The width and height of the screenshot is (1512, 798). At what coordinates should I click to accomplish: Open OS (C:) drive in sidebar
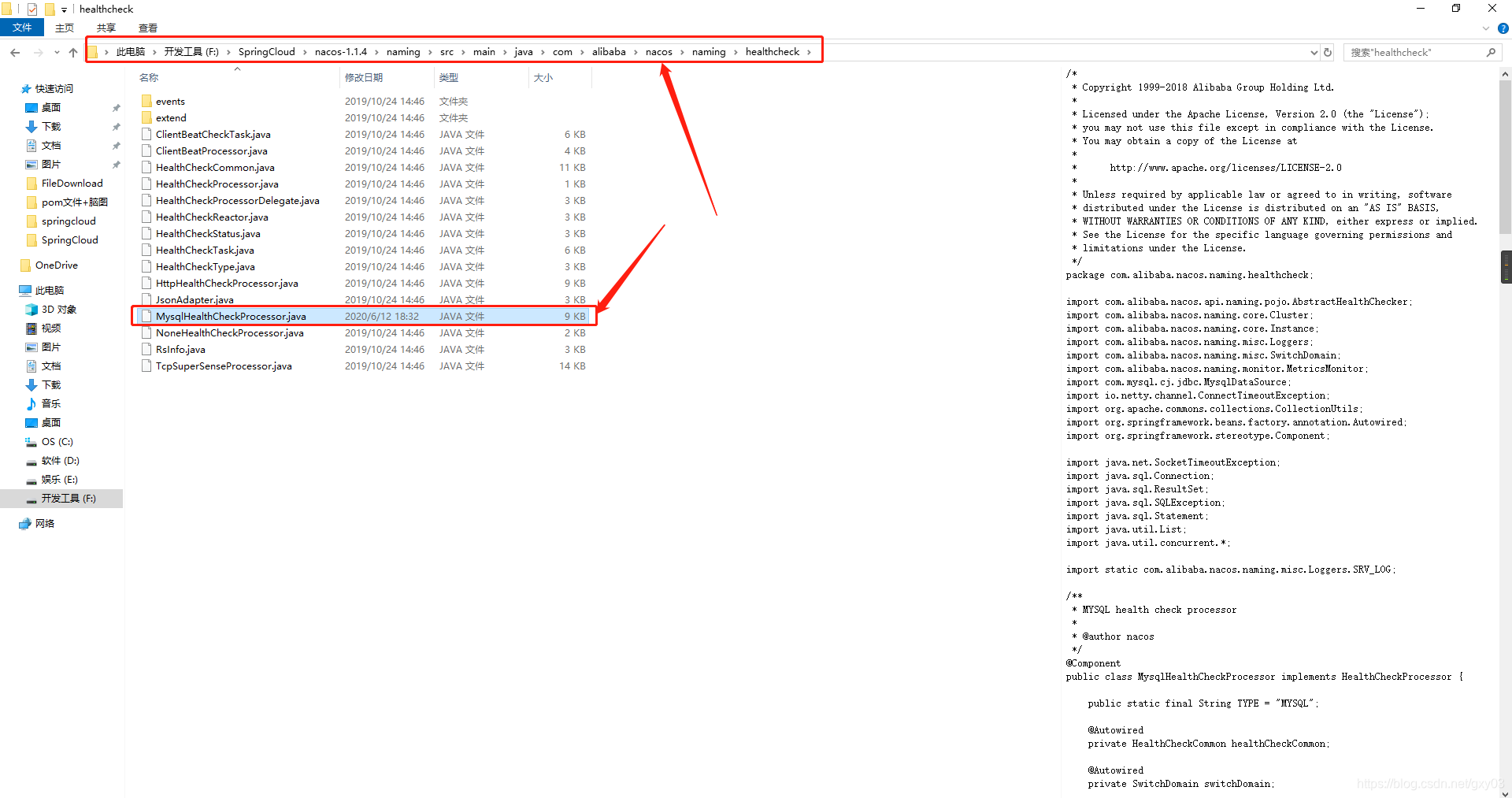[x=57, y=442]
